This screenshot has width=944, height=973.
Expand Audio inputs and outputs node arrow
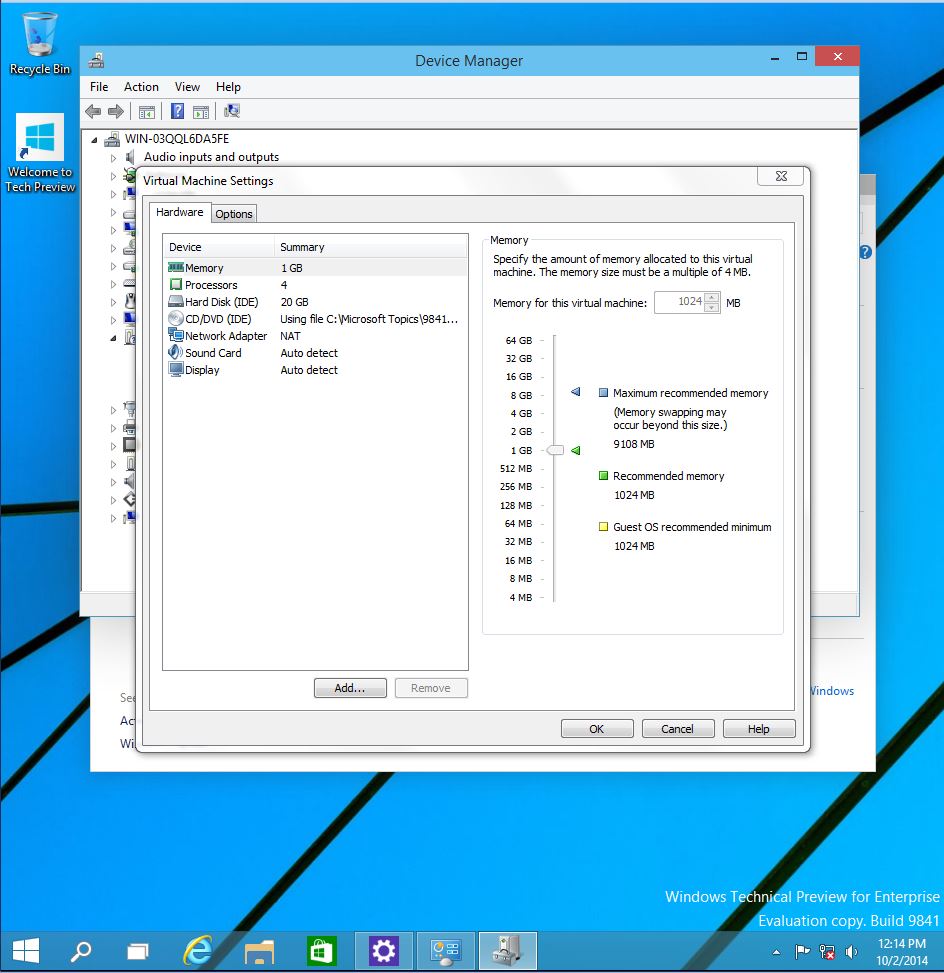click(113, 158)
